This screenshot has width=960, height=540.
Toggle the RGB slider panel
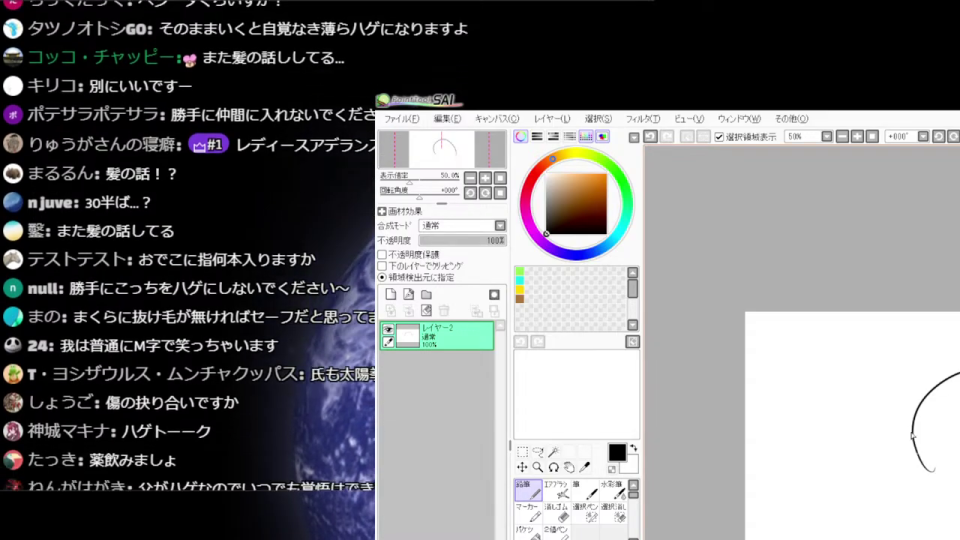pyautogui.click(x=537, y=137)
